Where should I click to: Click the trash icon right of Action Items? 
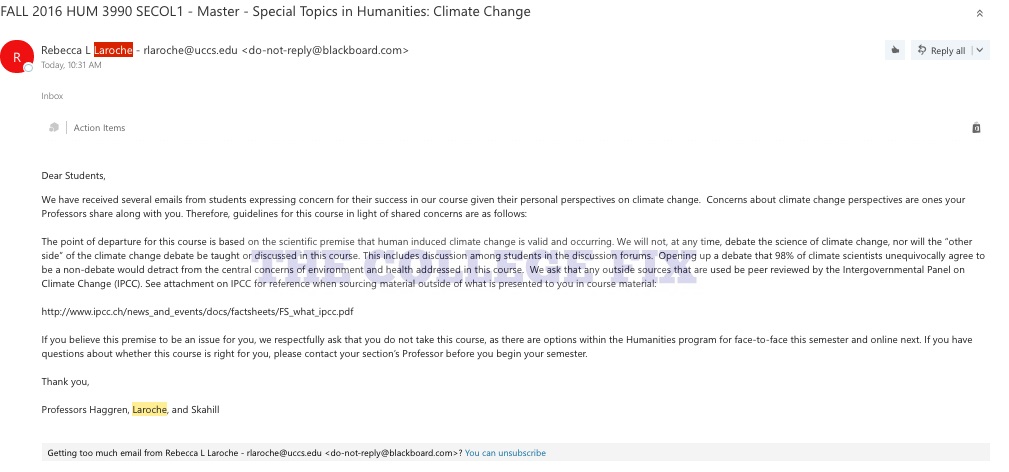pos(976,128)
